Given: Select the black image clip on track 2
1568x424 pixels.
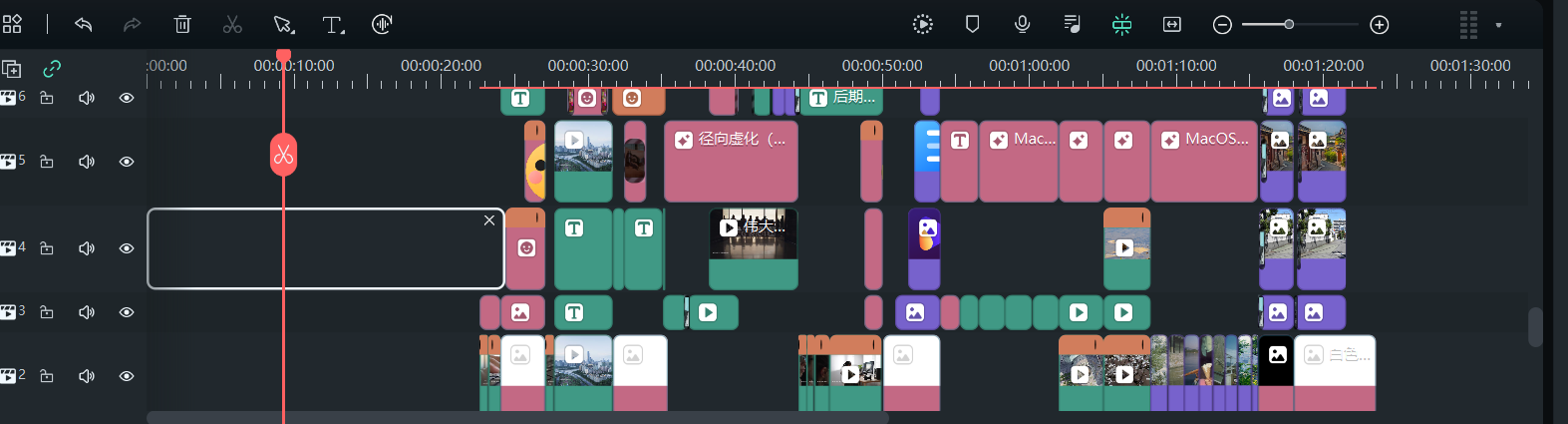Looking at the screenshot, I should 1276,373.
